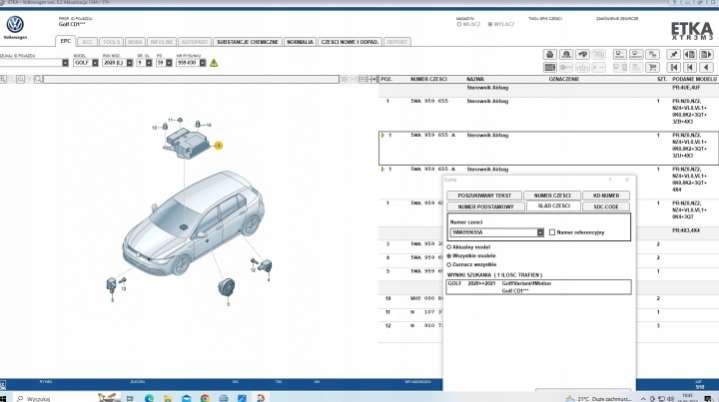The height and width of the screenshot is (402, 719).
Task: Click the SDC CODE button
Action: [x=606, y=206]
